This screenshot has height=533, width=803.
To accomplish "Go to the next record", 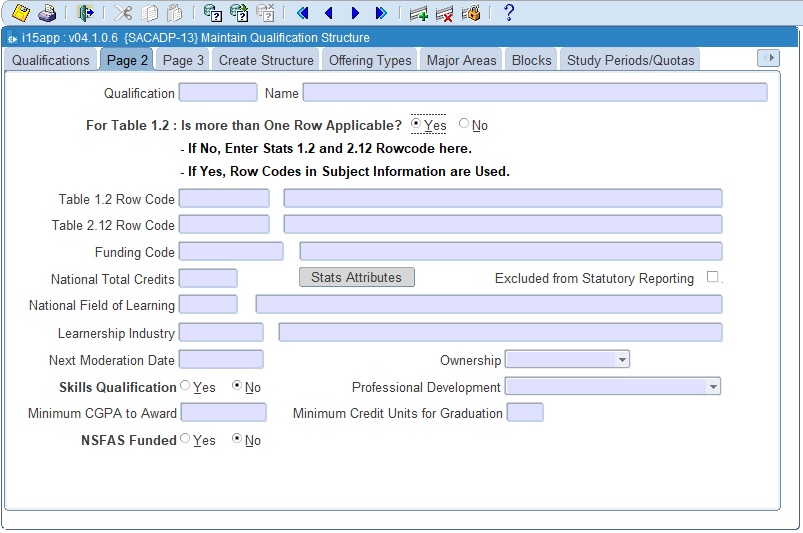I will tap(355, 13).
